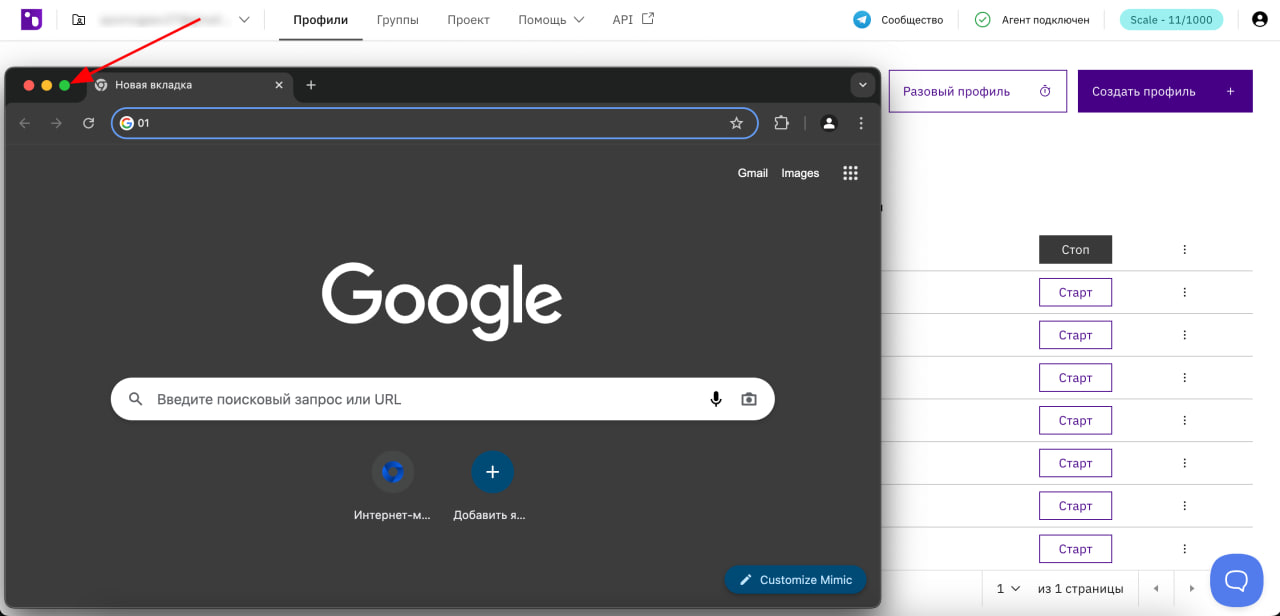Viewport: 1280px width, 616px height.
Task: Open the Проект tab
Action: (468, 20)
